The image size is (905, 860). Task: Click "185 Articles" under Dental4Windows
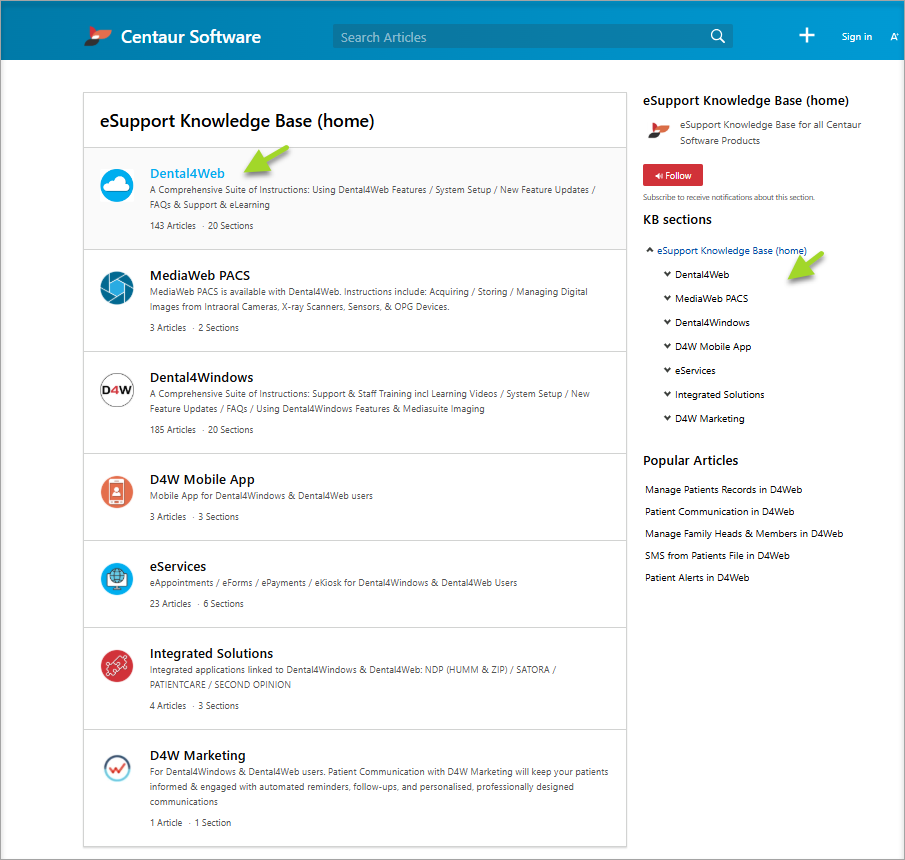point(173,430)
